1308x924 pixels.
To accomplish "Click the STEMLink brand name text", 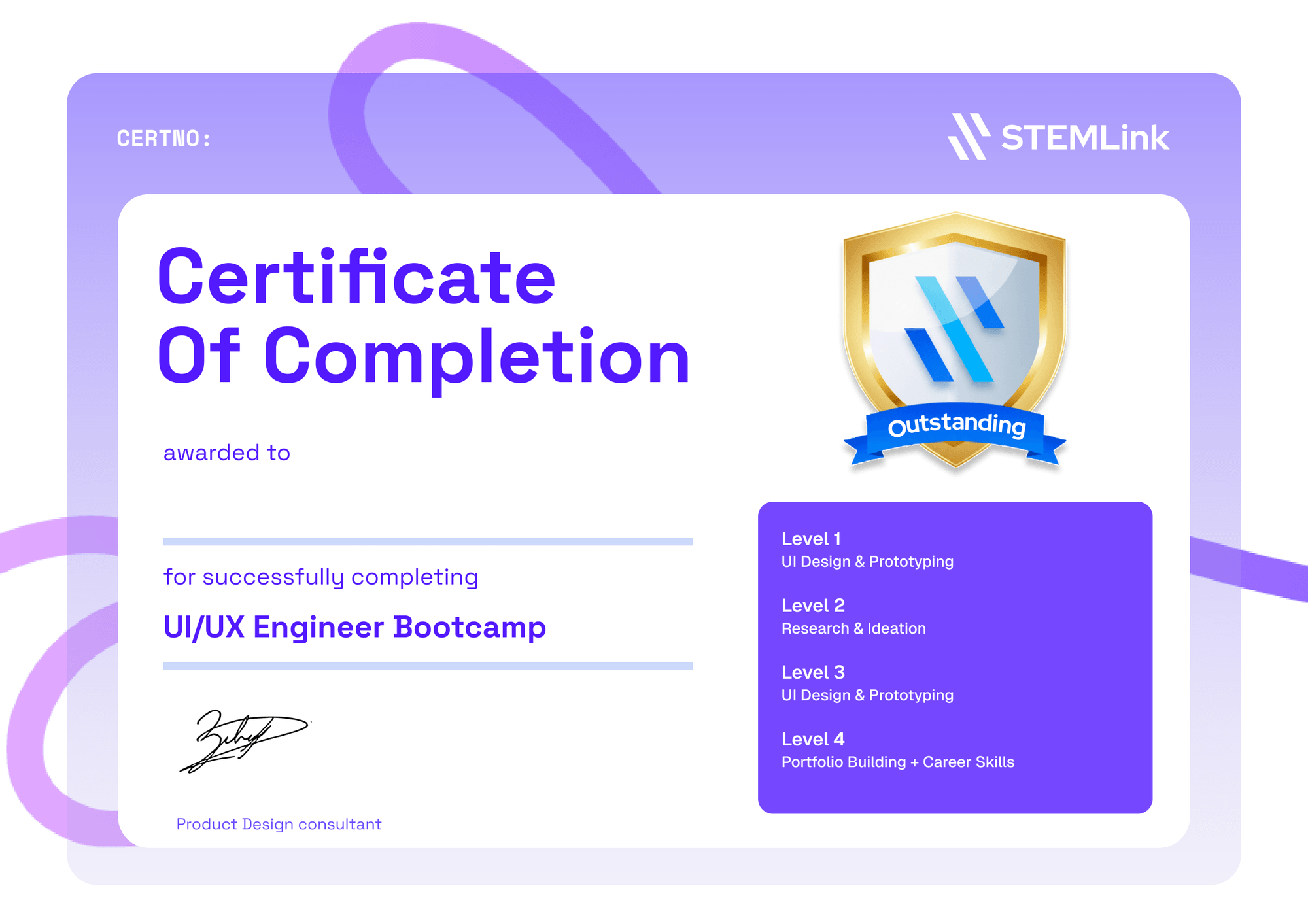I will pos(1085,138).
